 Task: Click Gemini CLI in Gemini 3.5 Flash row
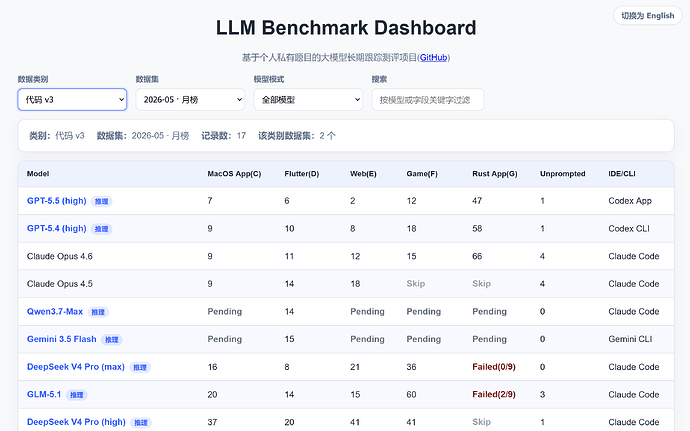pos(630,339)
